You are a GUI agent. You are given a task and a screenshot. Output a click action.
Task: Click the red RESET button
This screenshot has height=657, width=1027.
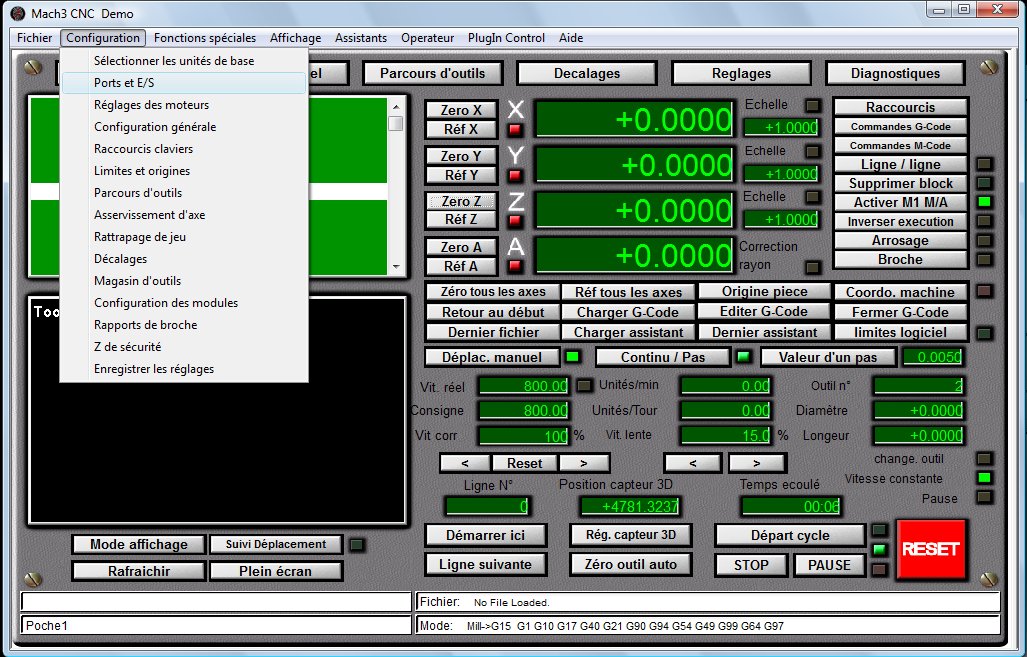931,549
